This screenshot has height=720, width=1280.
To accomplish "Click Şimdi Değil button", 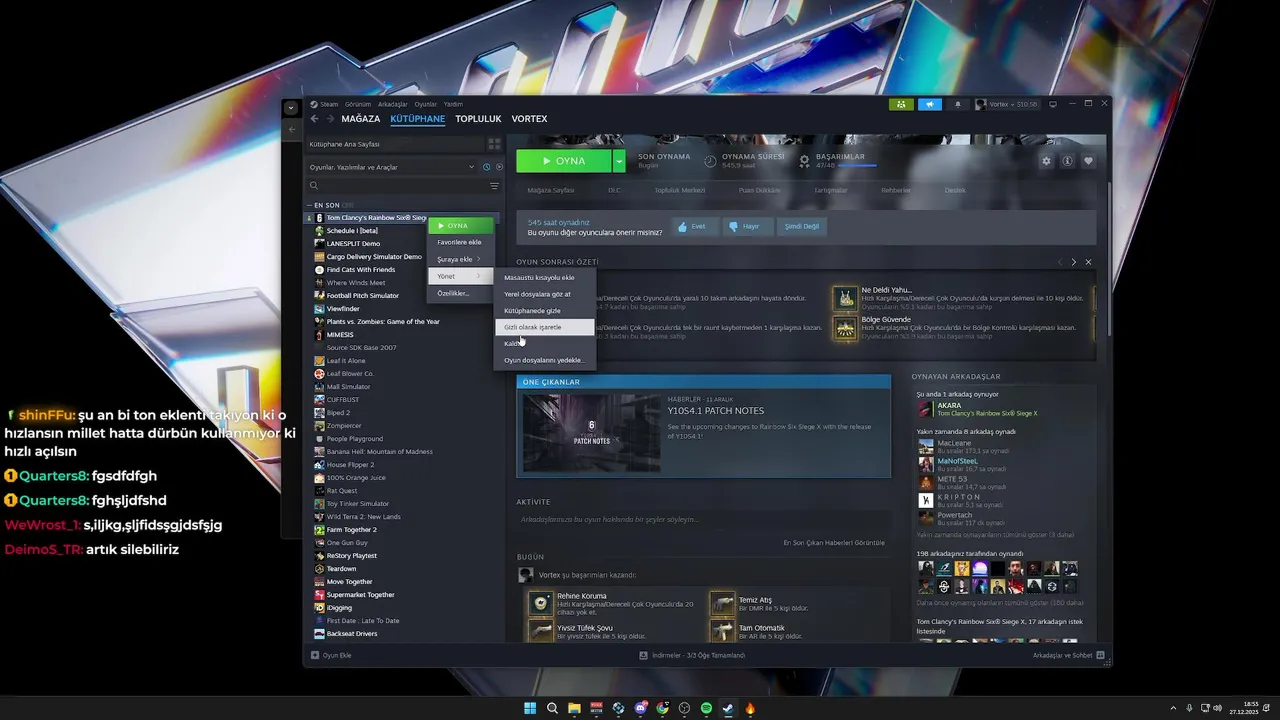I will pyautogui.click(x=801, y=227).
